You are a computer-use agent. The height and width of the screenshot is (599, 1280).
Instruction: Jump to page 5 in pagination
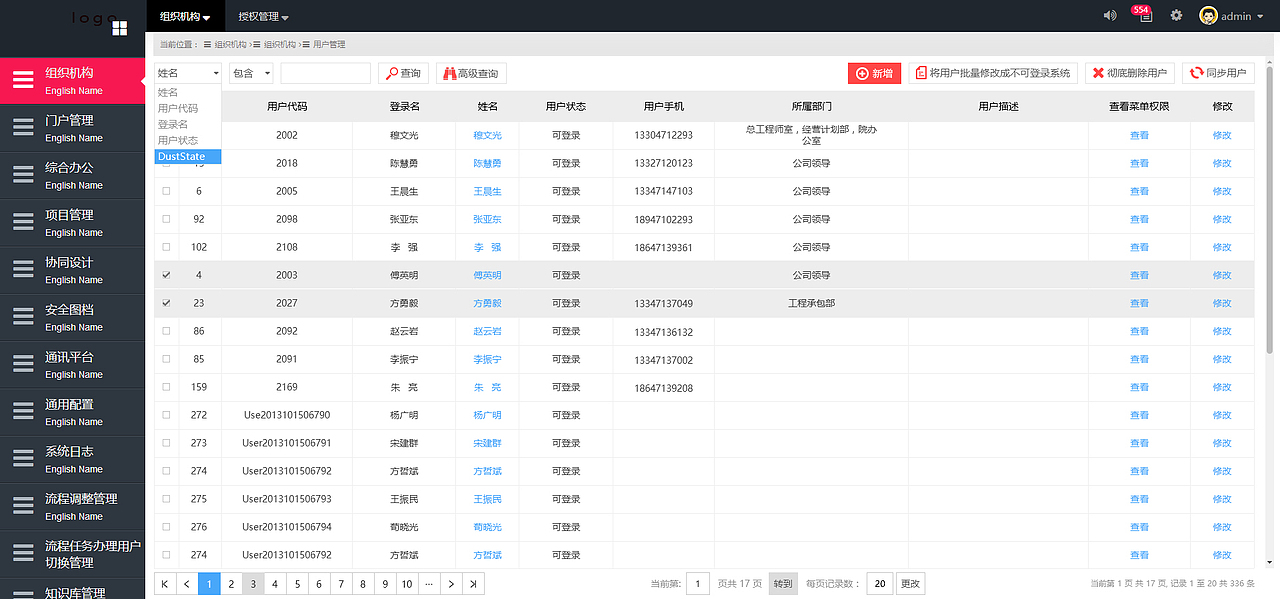(x=296, y=583)
